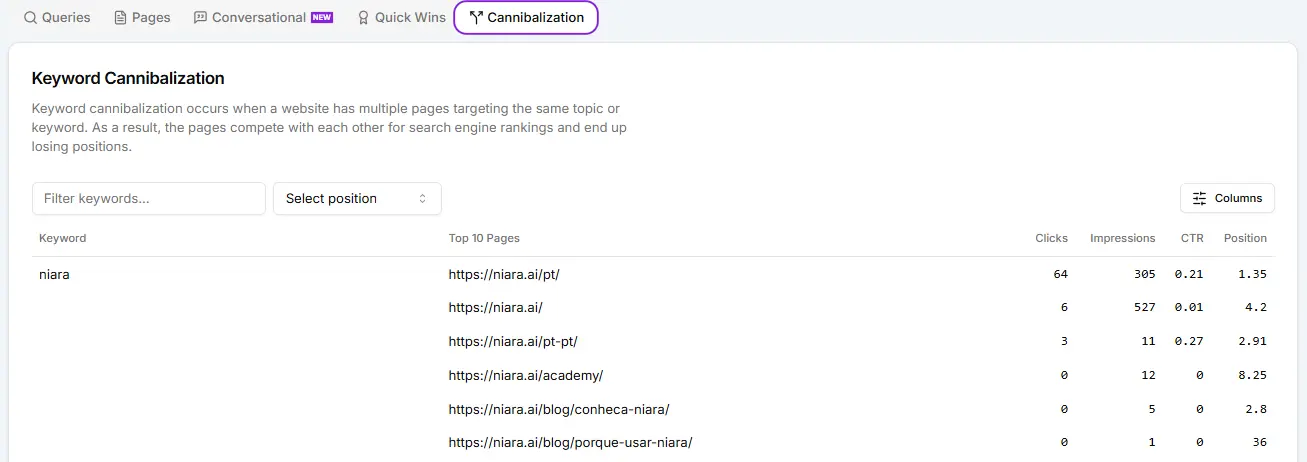The width and height of the screenshot is (1307, 462).
Task: Click the CTR value 0.21
Action: point(1189,274)
